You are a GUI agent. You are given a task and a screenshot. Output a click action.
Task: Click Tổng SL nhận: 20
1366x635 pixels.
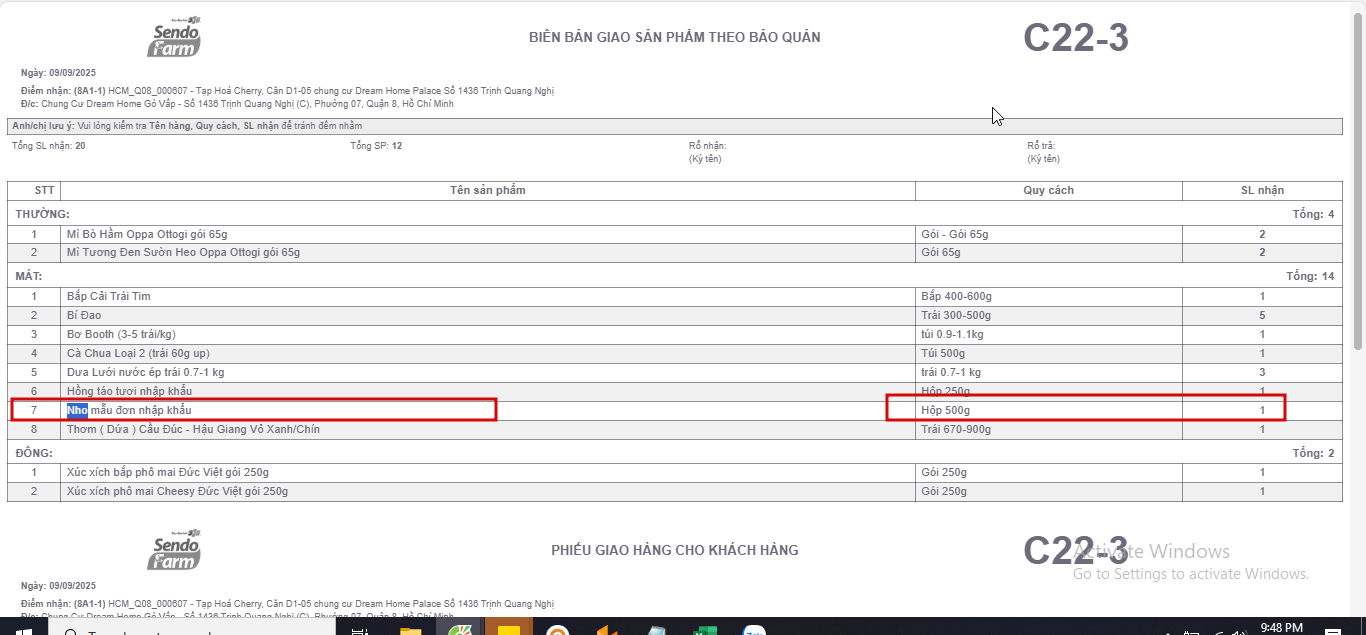point(49,146)
